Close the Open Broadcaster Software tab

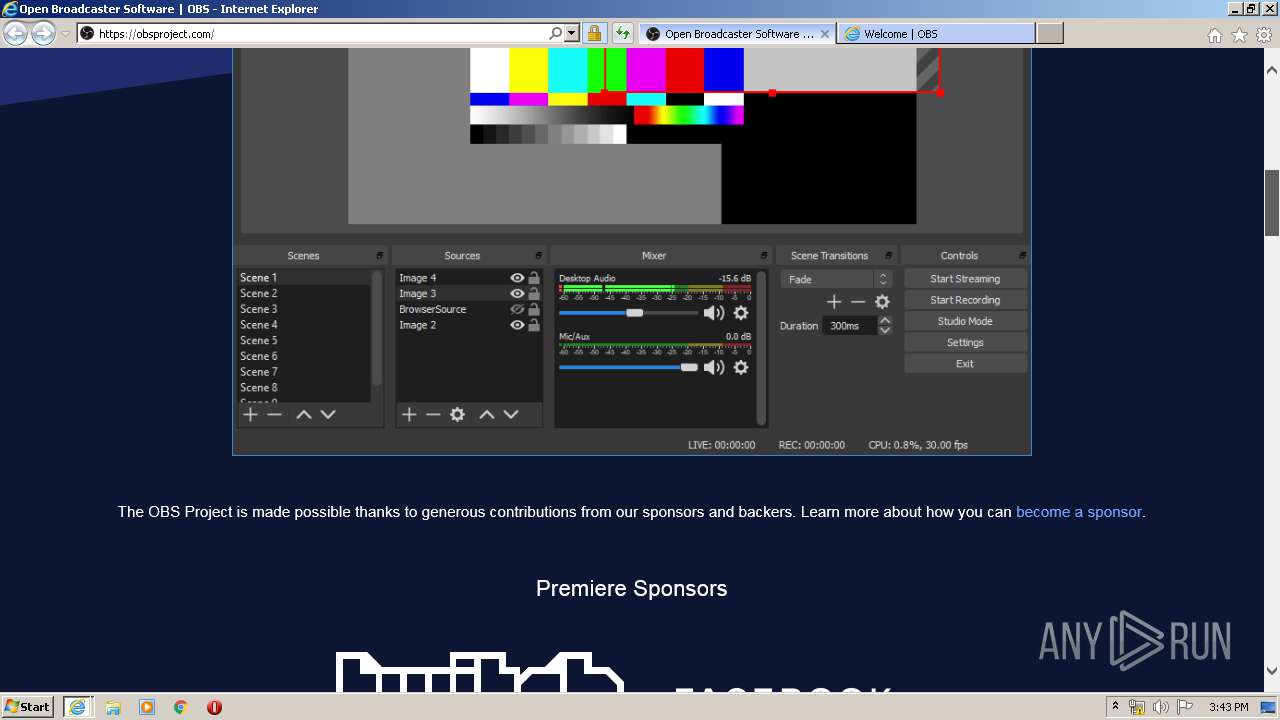tap(825, 34)
